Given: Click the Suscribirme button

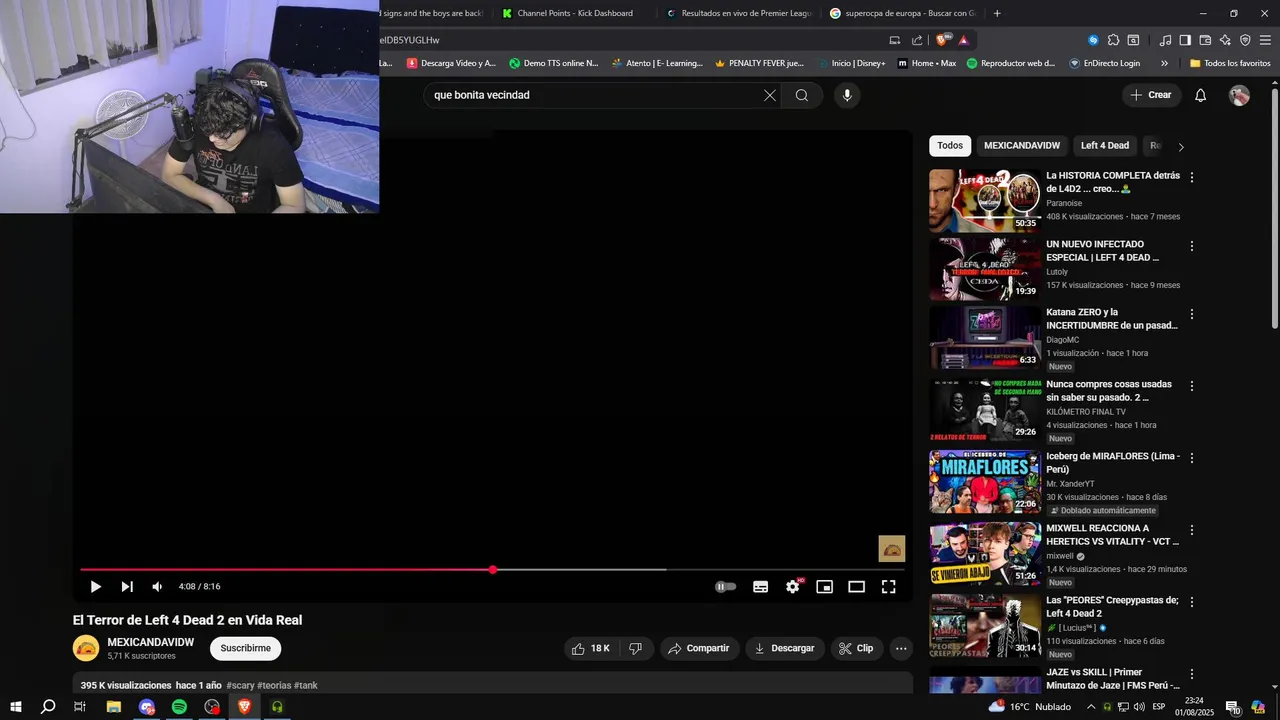Looking at the screenshot, I should tap(245, 648).
